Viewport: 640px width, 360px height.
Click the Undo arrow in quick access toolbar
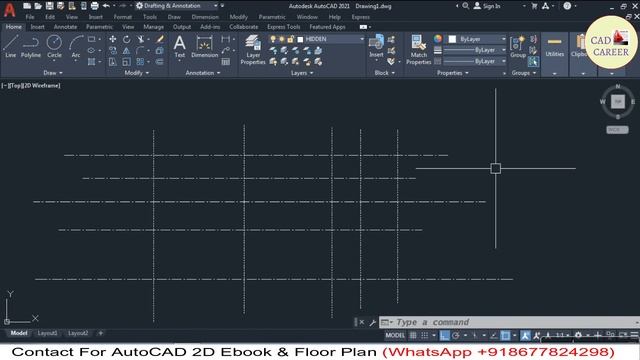coord(106,6)
